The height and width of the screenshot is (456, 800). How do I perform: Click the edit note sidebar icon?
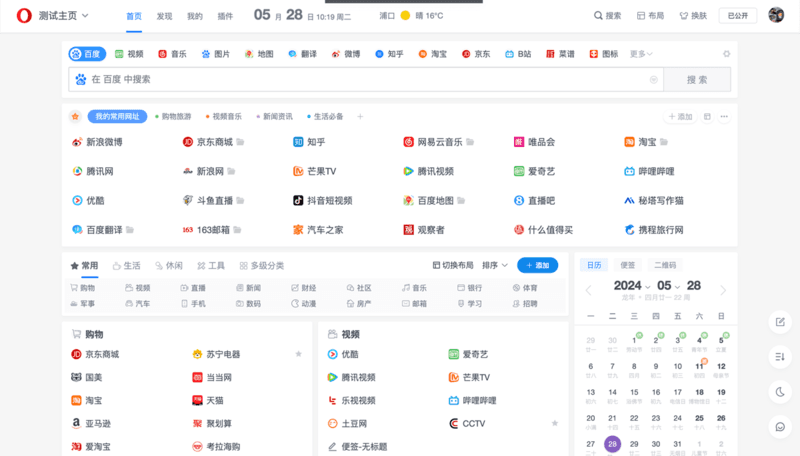(780, 322)
